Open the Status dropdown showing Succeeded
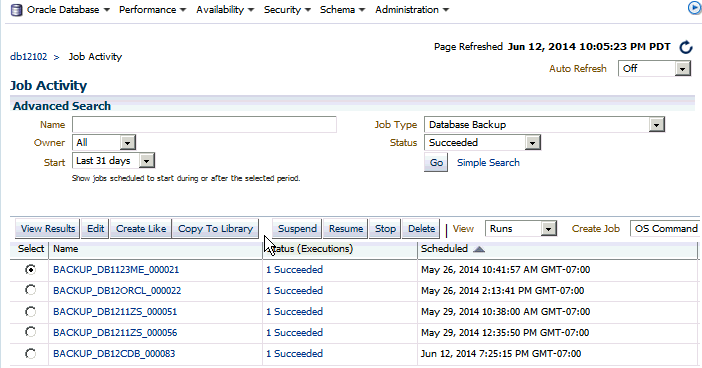Screen dimensions: 702x368 pyautogui.click(x=482, y=142)
